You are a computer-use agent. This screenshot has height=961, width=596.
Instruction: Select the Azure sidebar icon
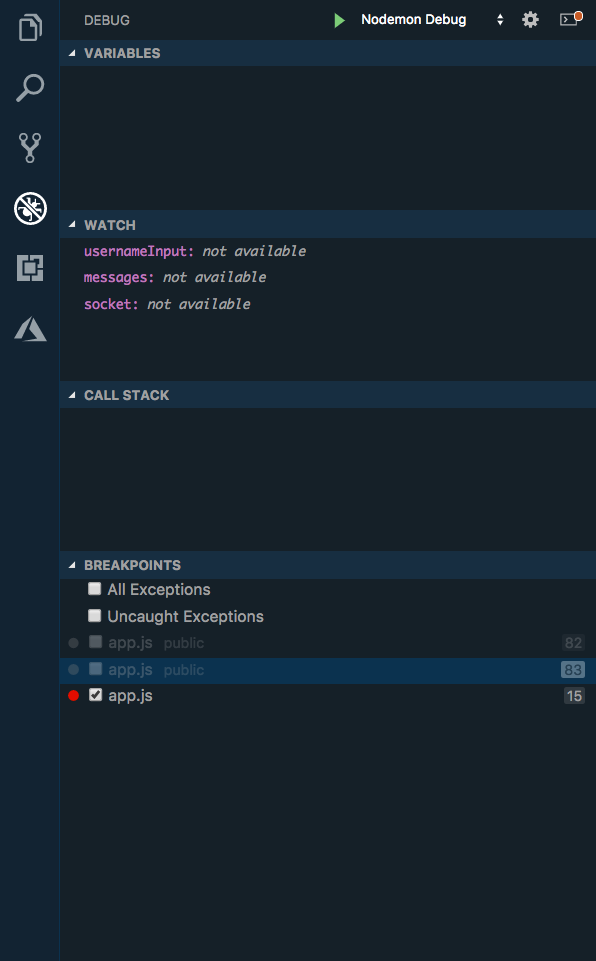pyautogui.click(x=29, y=329)
